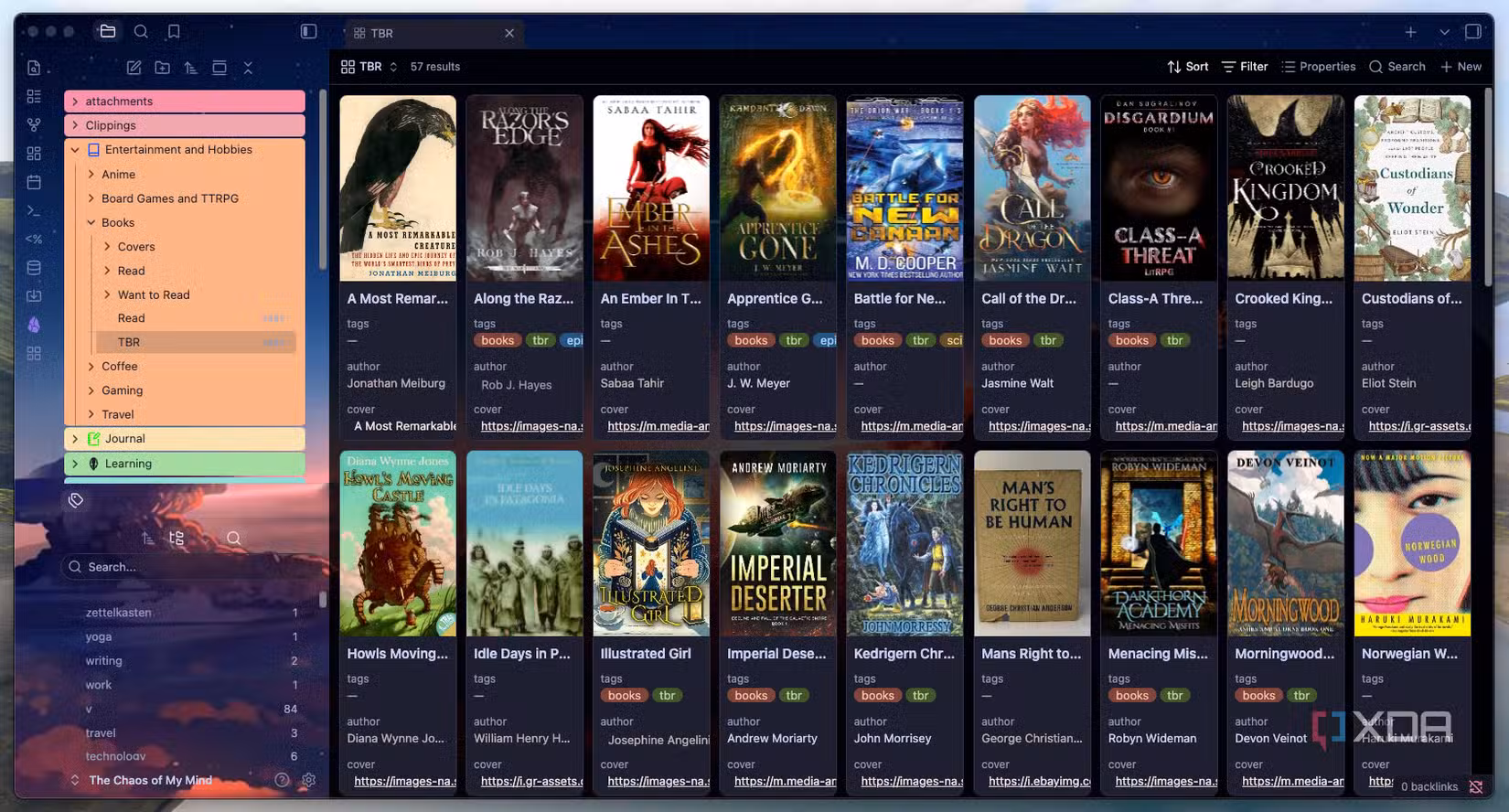Image resolution: width=1509 pixels, height=812 pixels.
Task: Open Imperial Deserter cover thumbnail
Action: point(778,543)
